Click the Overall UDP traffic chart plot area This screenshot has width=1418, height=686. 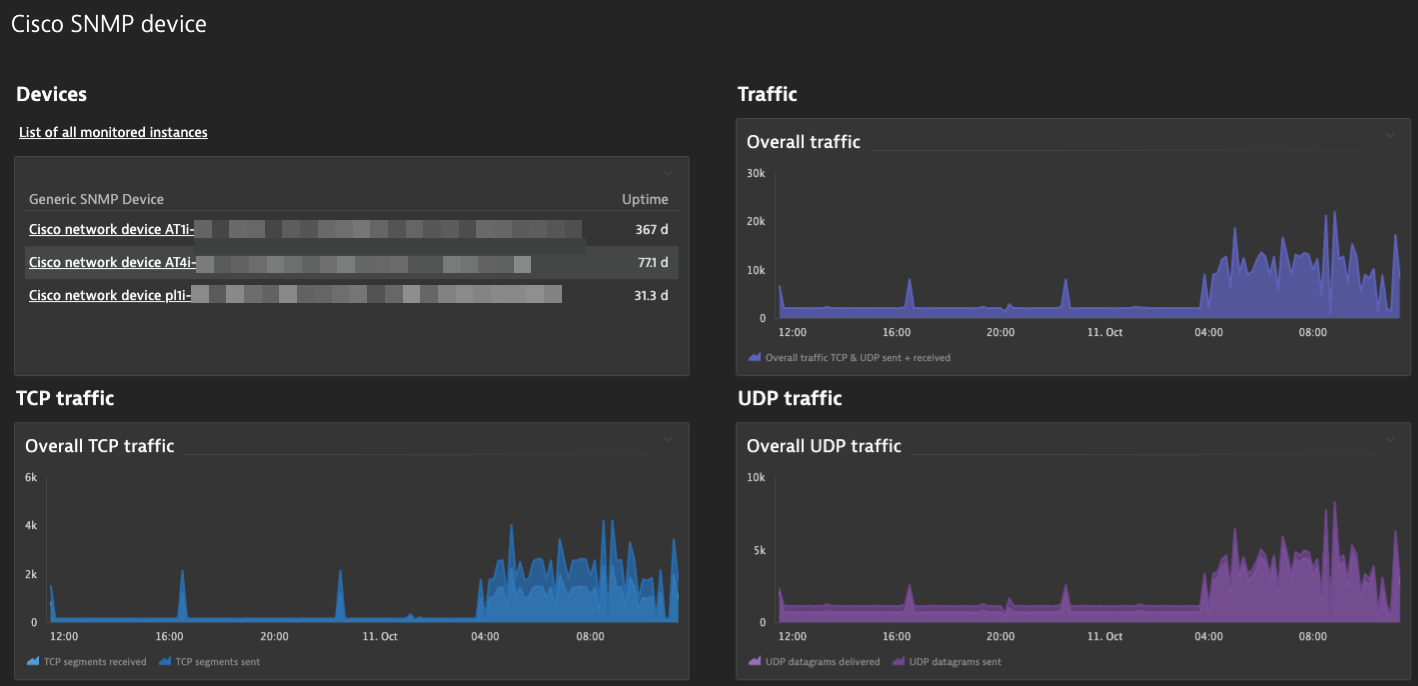pyautogui.click(x=1087, y=550)
